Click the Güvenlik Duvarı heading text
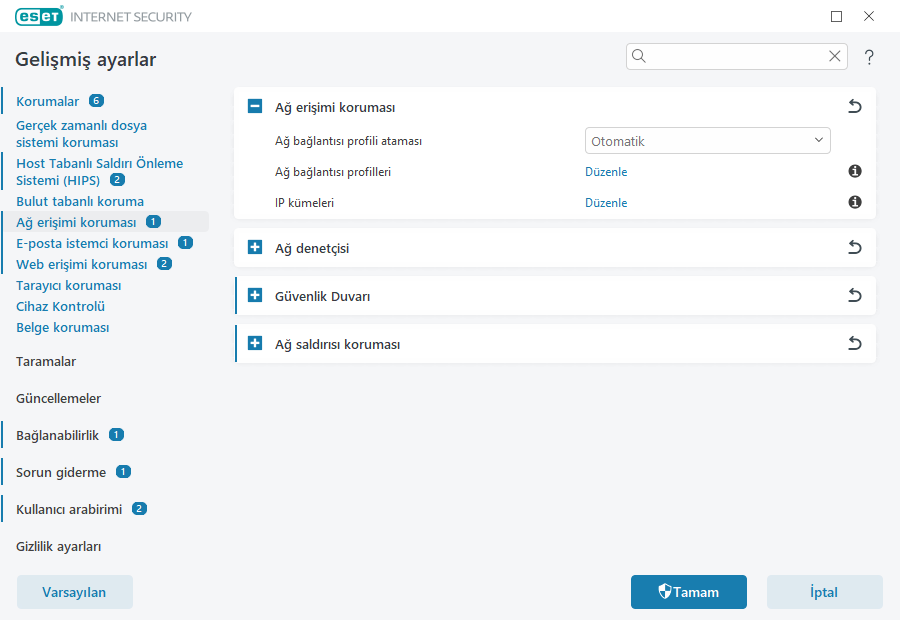Screen dimensions: 900x620 tap(322, 296)
